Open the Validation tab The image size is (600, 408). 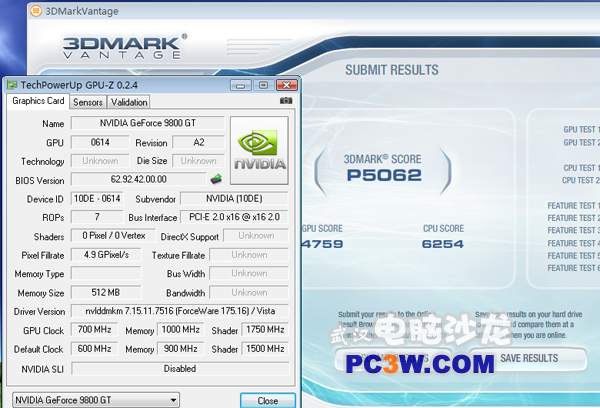[129, 102]
